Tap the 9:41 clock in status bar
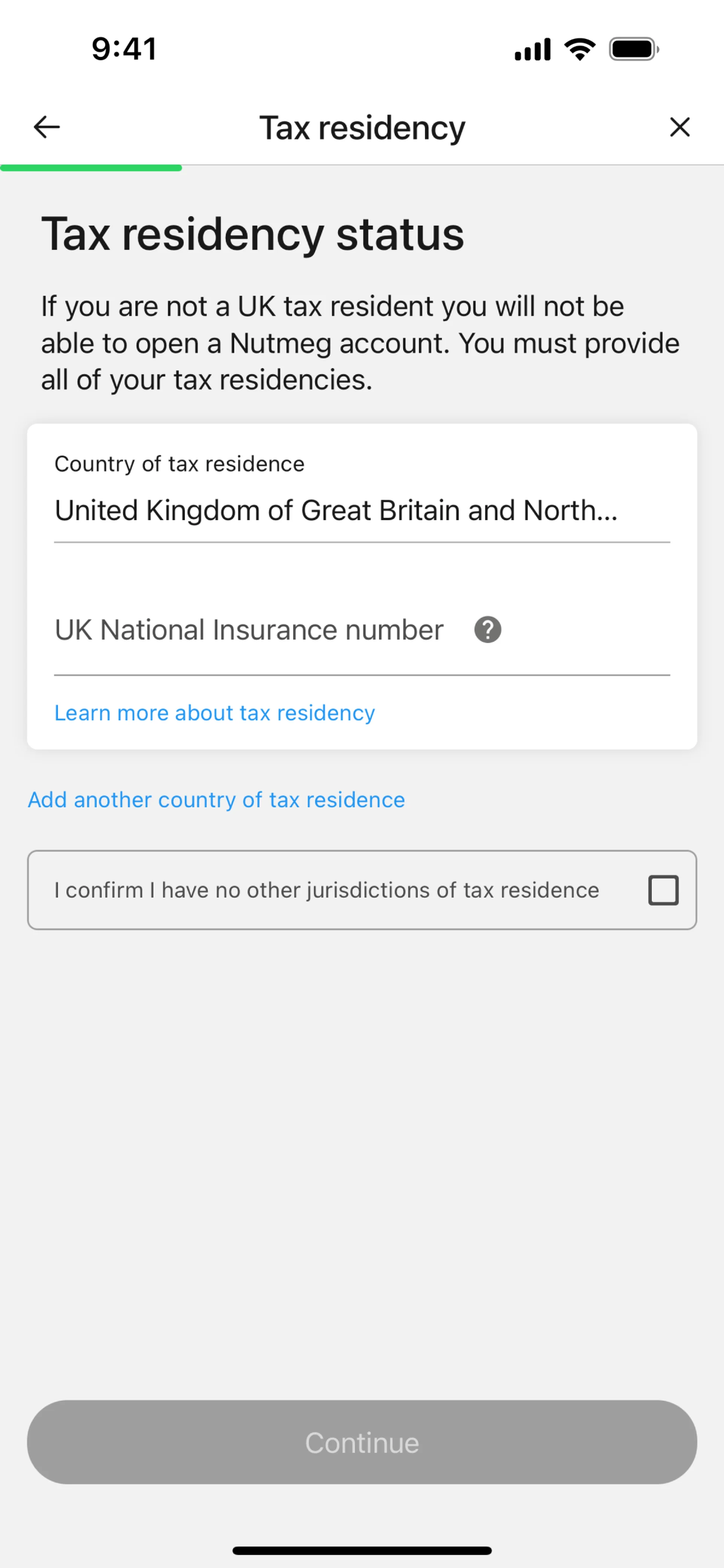The height and width of the screenshot is (1568, 724). 124,49
